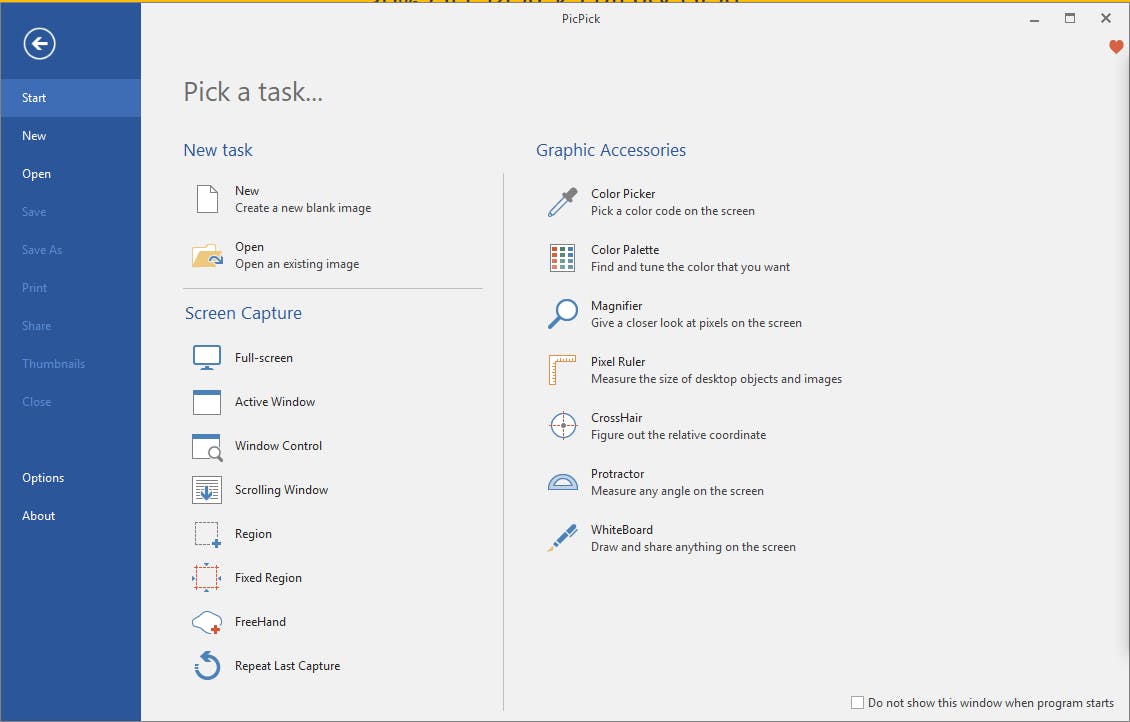Go to the About sidebar item
This screenshot has height=722, width=1130.
coord(39,516)
